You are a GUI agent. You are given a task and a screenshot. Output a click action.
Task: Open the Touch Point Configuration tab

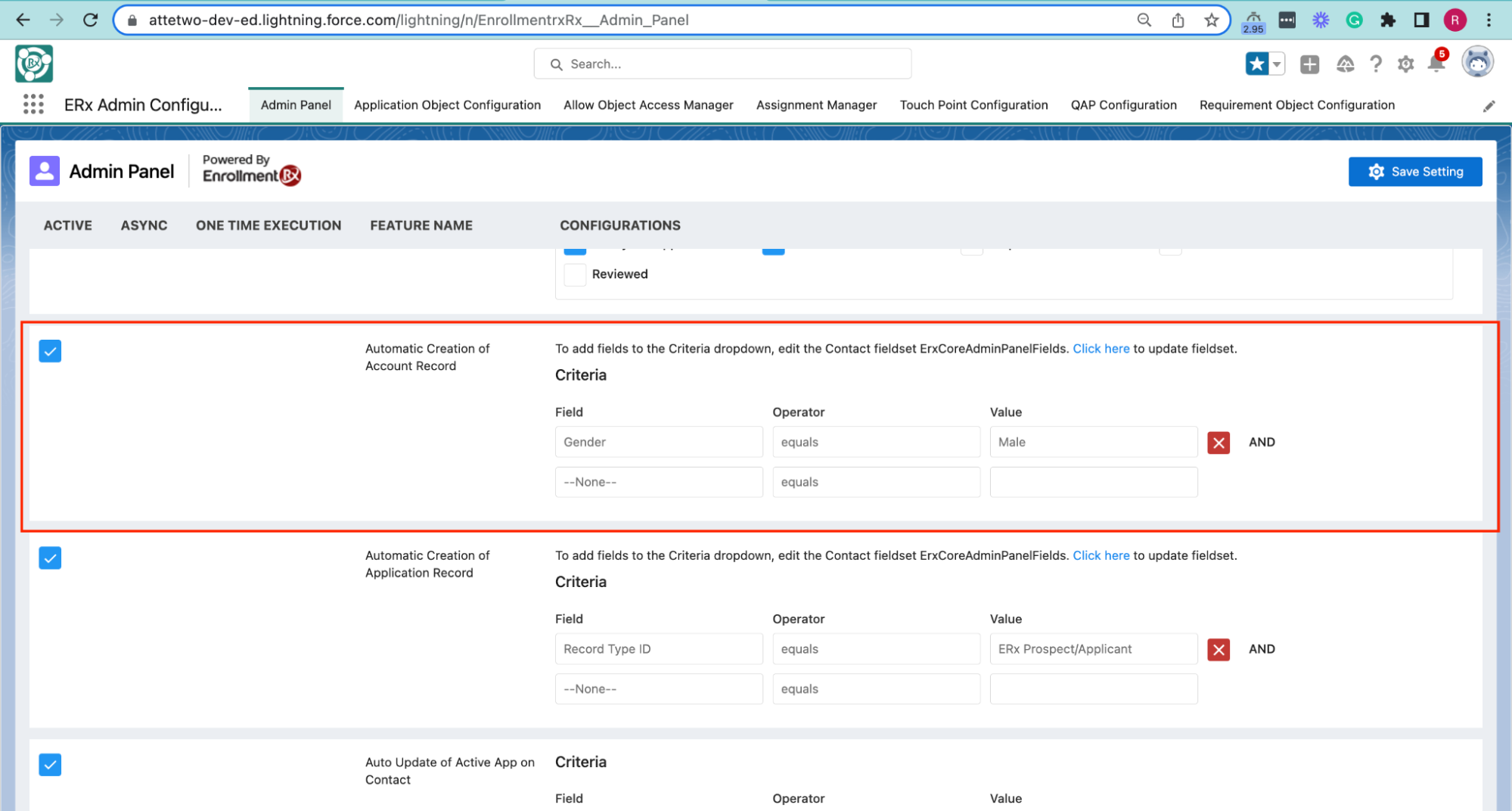973,105
